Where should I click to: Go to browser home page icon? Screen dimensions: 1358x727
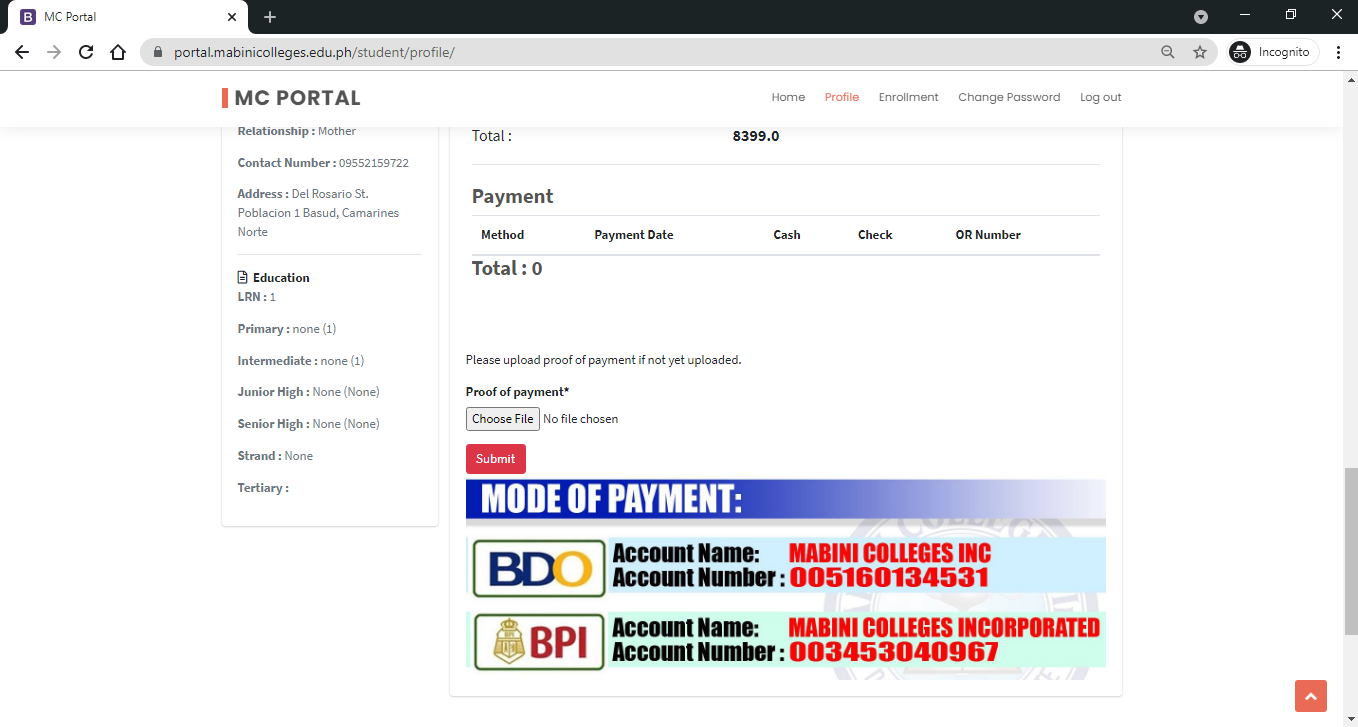pos(118,52)
